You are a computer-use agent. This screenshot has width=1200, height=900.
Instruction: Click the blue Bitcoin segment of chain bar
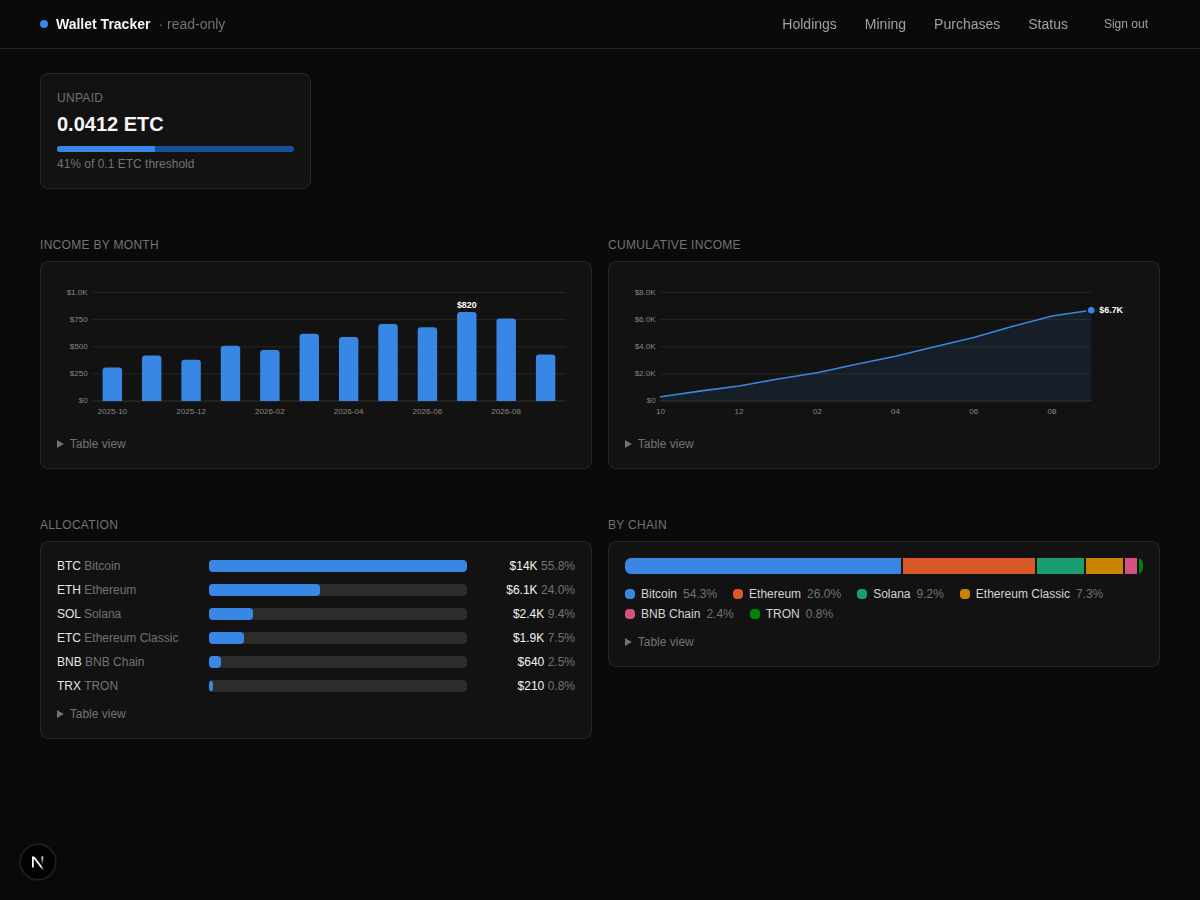coord(763,566)
